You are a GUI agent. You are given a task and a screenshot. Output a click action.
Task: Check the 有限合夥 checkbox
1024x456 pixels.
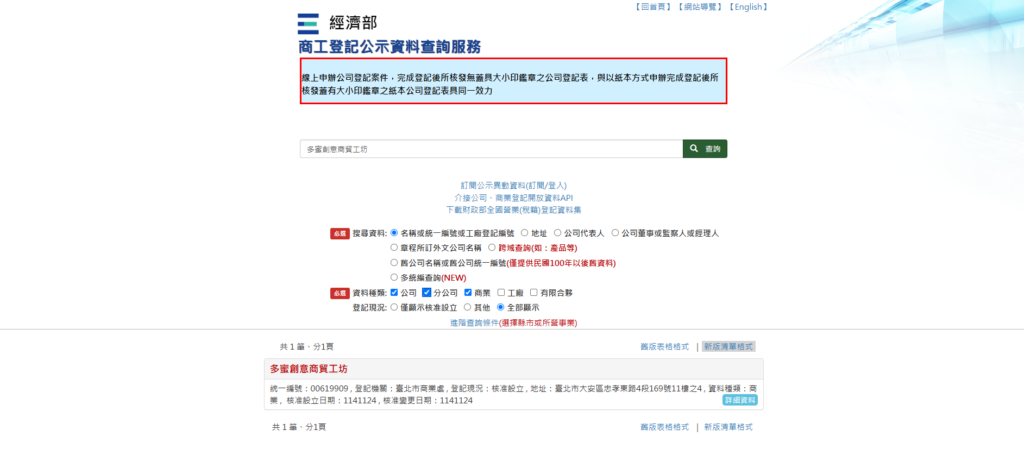(x=533, y=293)
